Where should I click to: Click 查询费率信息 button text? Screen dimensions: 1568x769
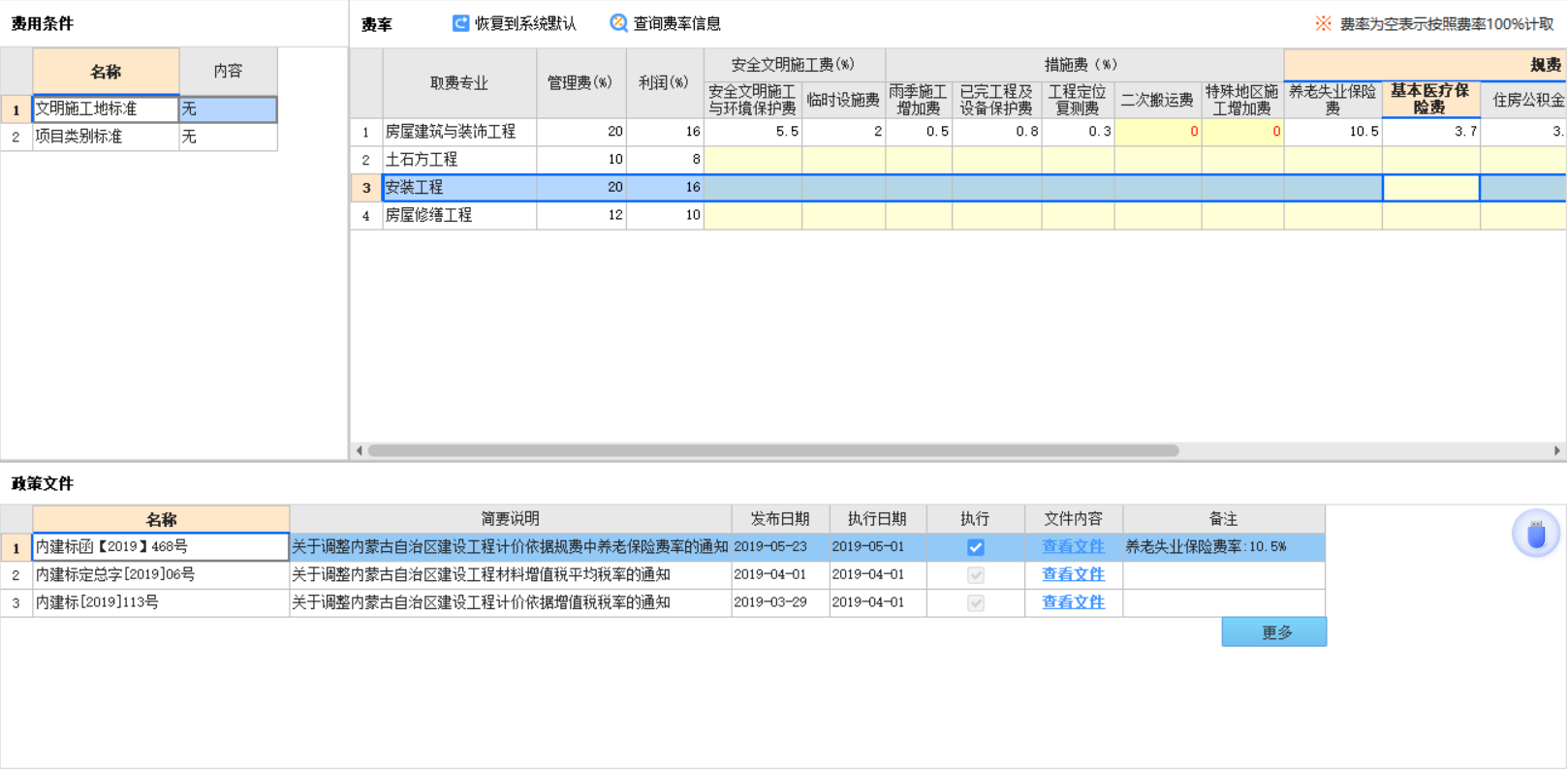(x=676, y=23)
